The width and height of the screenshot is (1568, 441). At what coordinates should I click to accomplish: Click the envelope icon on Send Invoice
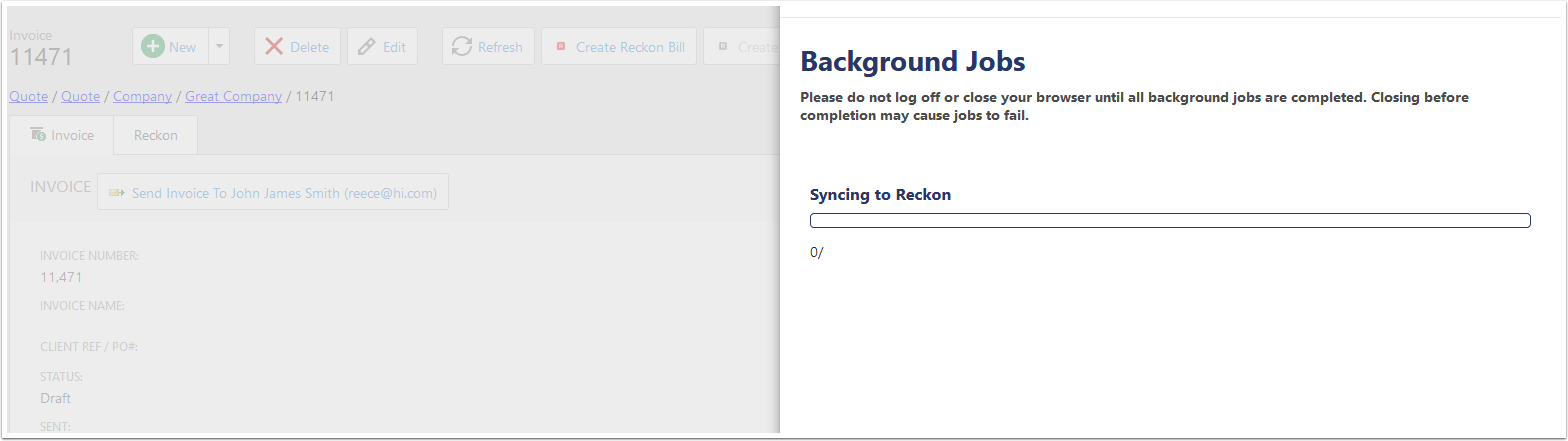click(117, 193)
